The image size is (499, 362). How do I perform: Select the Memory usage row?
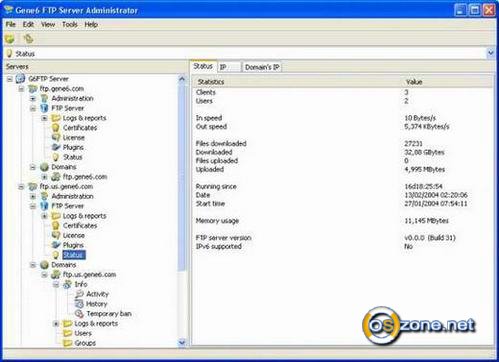tap(343, 221)
